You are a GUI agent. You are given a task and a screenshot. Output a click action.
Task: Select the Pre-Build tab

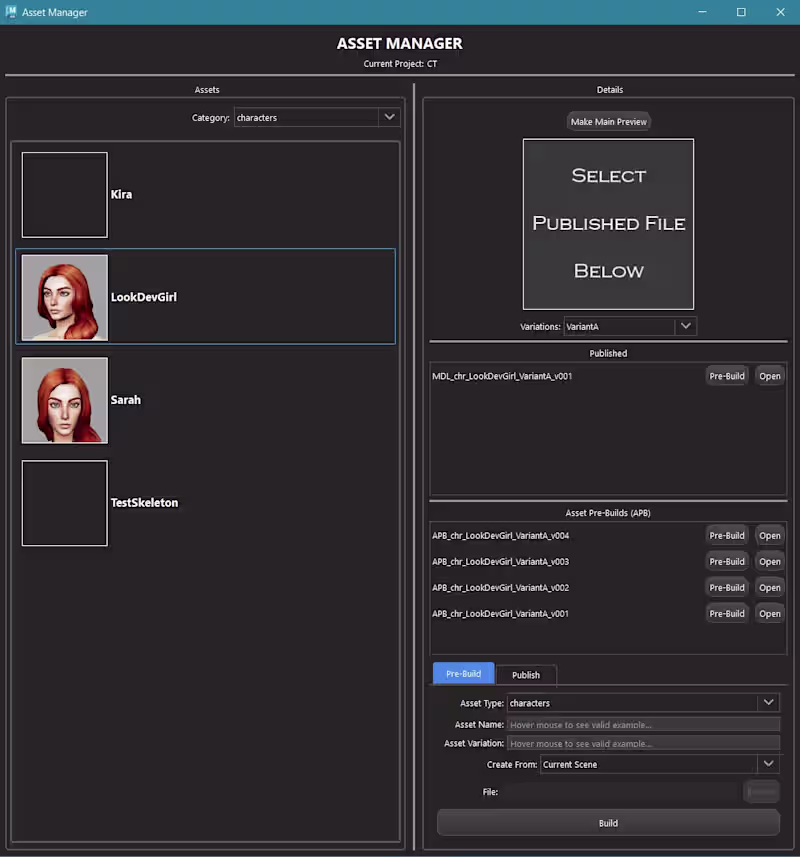click(x=463, y=674)
